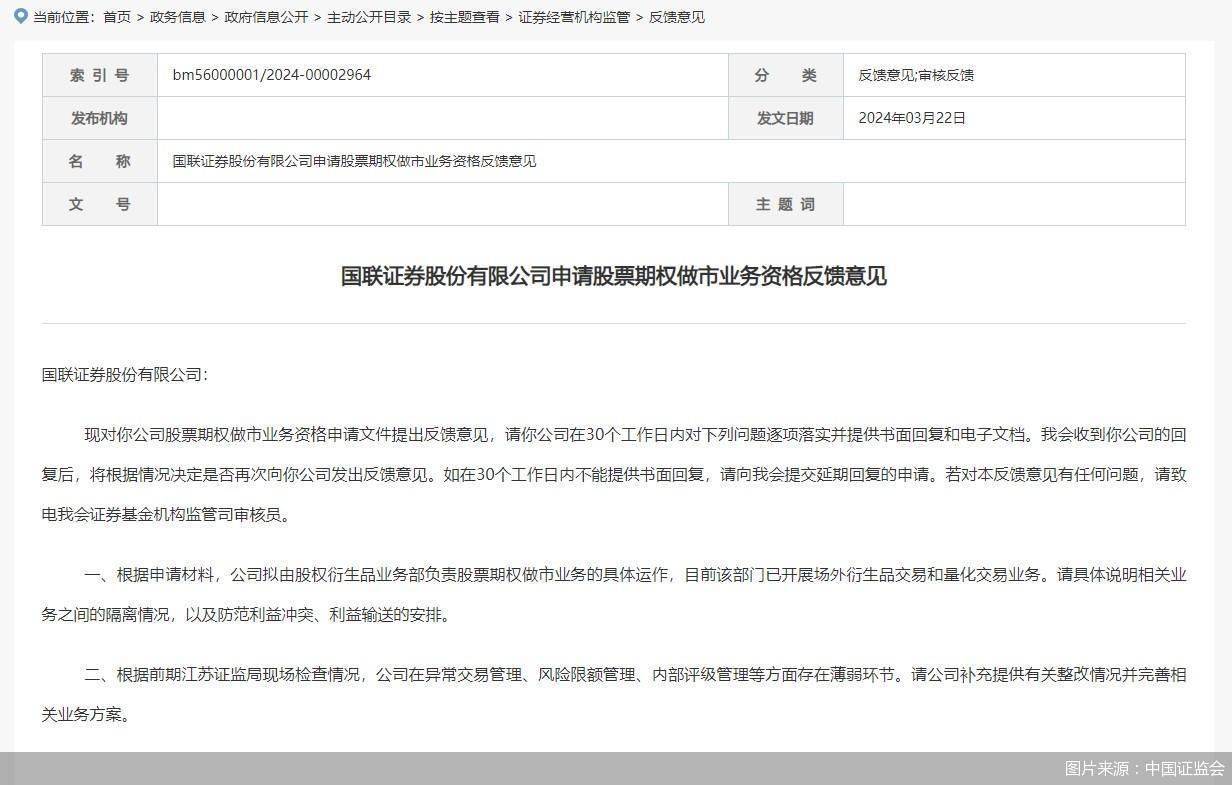Image resolution: width=1232 pixels, height=785 pixels.
Task: Click the 分类 header cell
Action: 786,75
